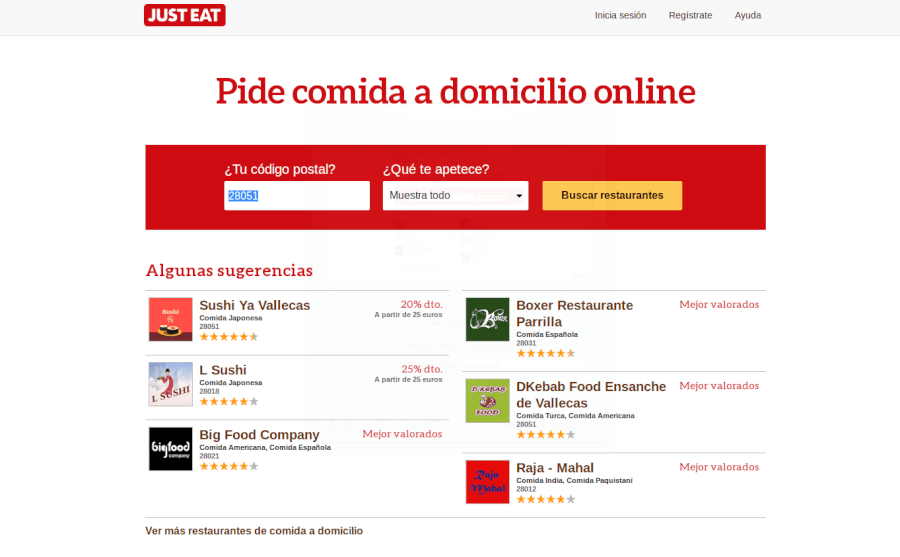Click star rating of Raja - Mahal
The image size is (900, 557).
coord(546,500)
